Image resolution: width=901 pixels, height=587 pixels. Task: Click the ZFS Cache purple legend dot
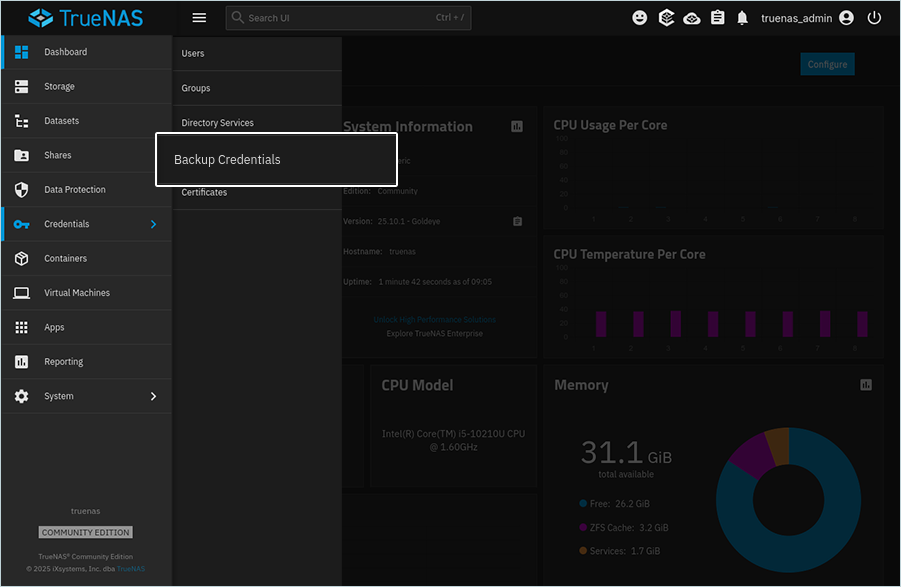click(583, 527)
